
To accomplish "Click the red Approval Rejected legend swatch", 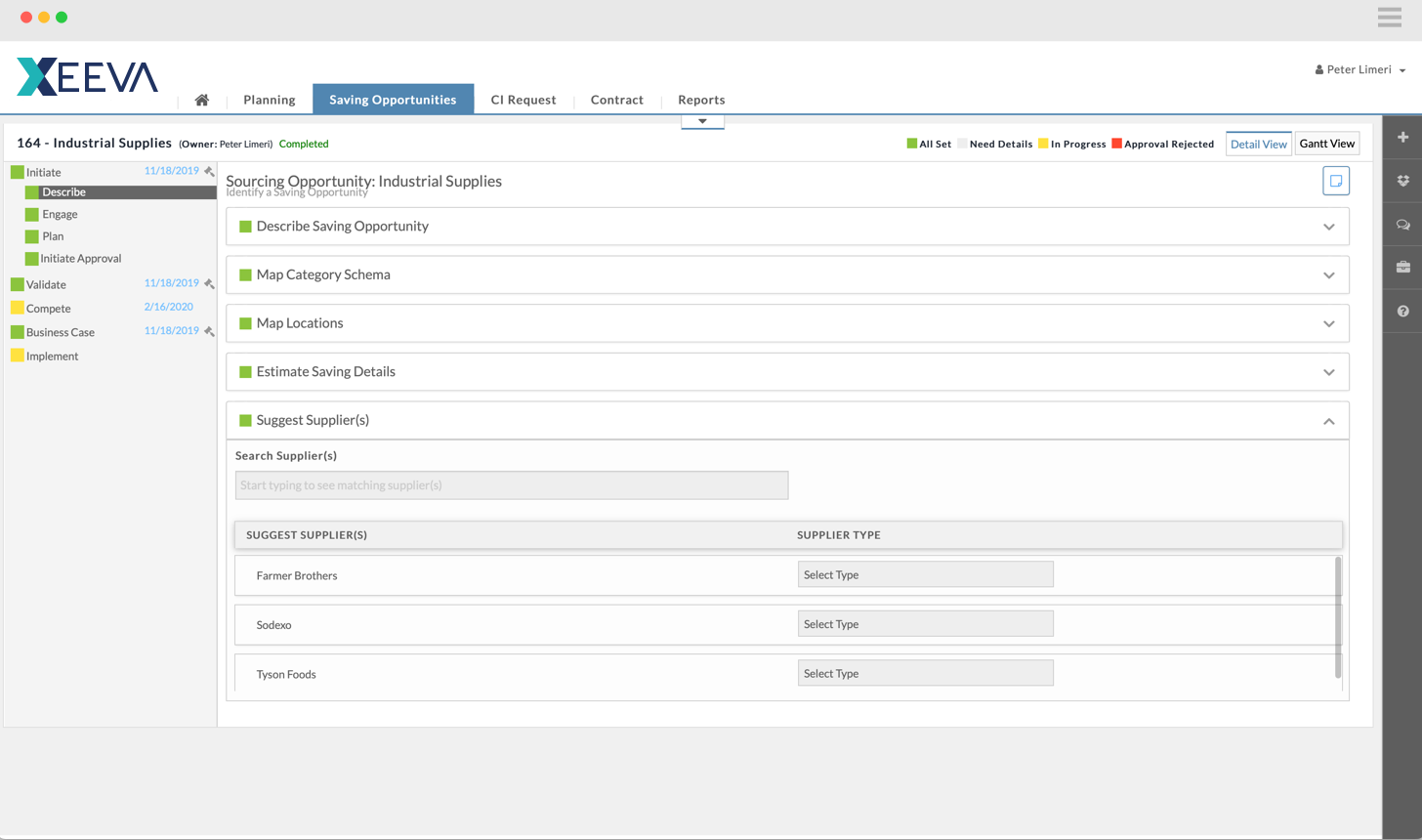I will (1117, 144).
